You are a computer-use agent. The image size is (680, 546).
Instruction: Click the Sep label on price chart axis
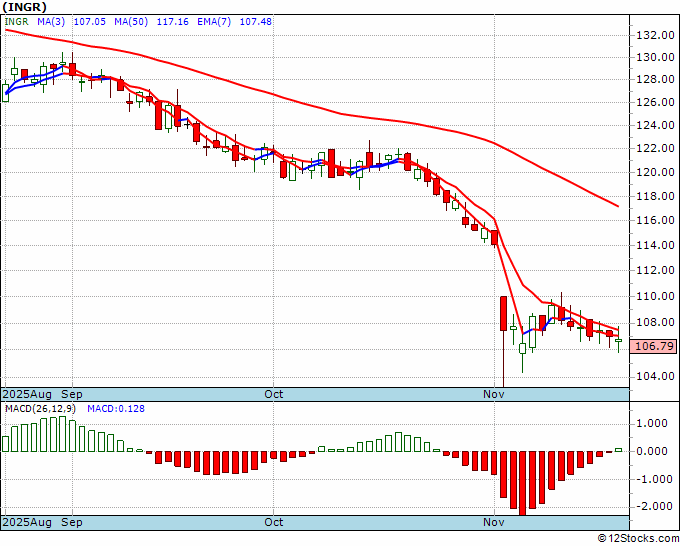72,394
